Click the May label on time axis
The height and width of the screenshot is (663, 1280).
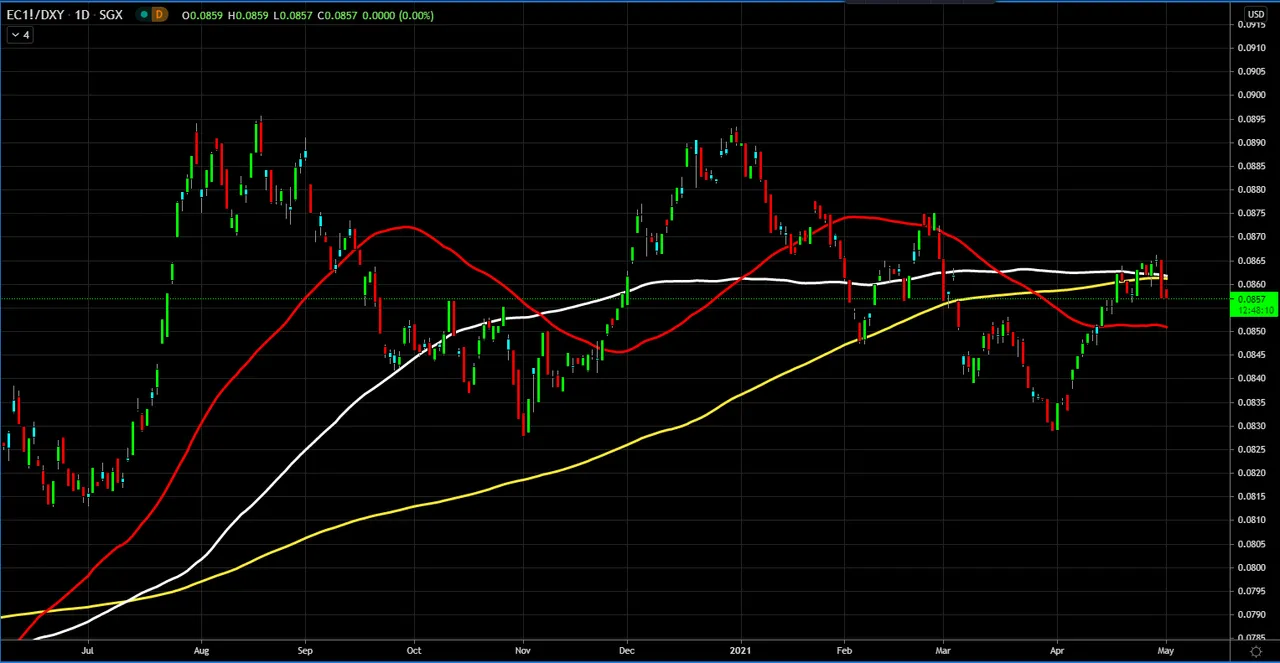(x=1166, y=650)
